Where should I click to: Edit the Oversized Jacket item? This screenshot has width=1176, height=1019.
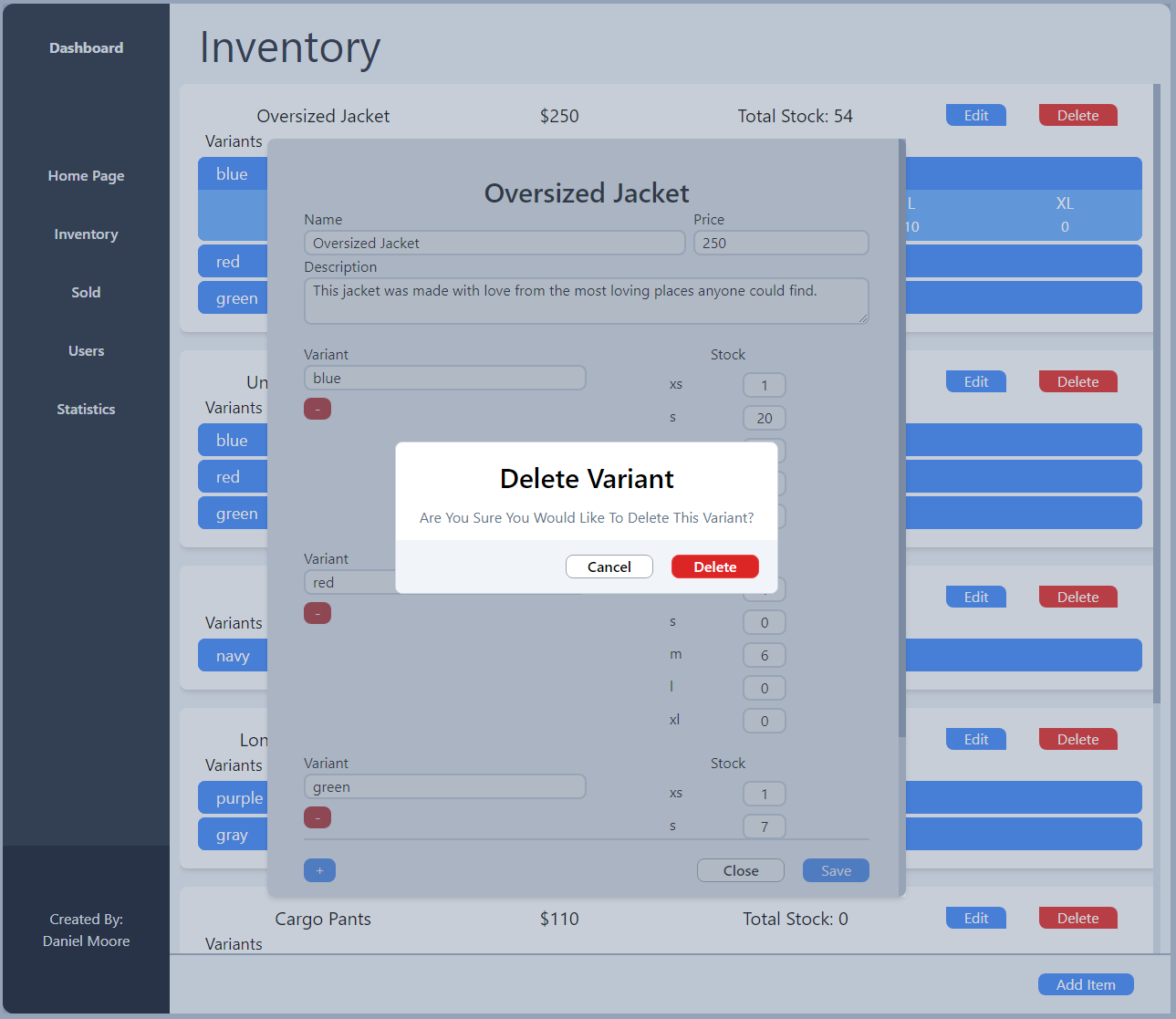(976, 115)
